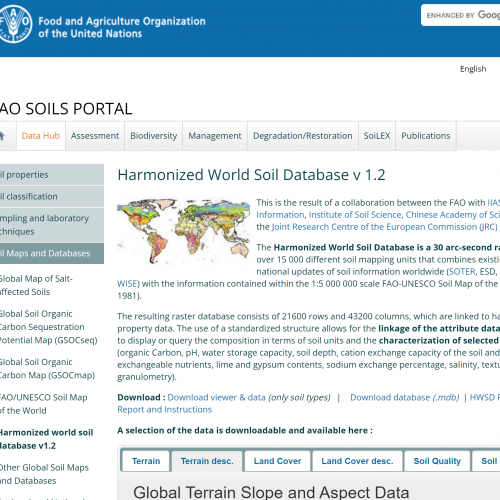Open the Institute of Soil Science link
500x500 pixels.
(355, 215)
